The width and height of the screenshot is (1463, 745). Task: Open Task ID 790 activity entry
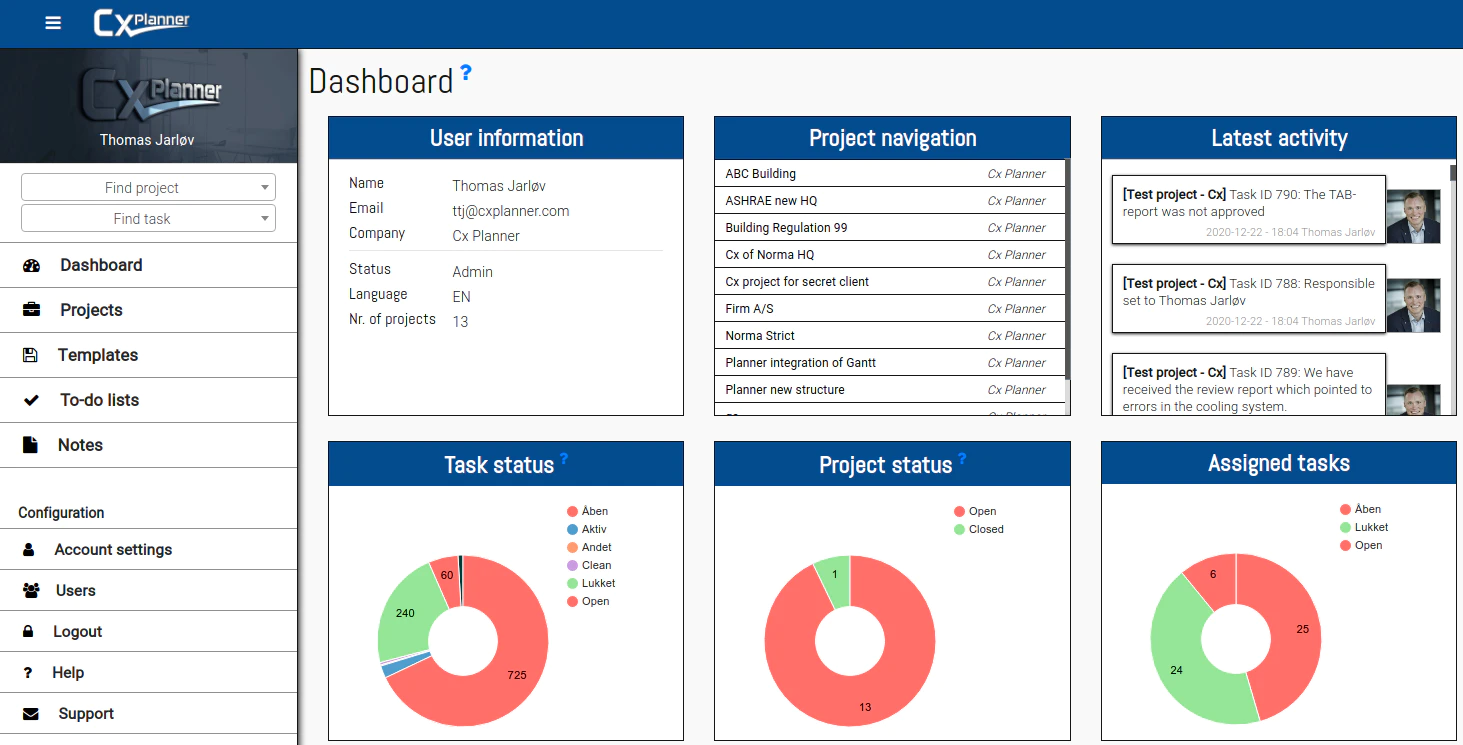pyautogui.click(x=1249, y=210)
